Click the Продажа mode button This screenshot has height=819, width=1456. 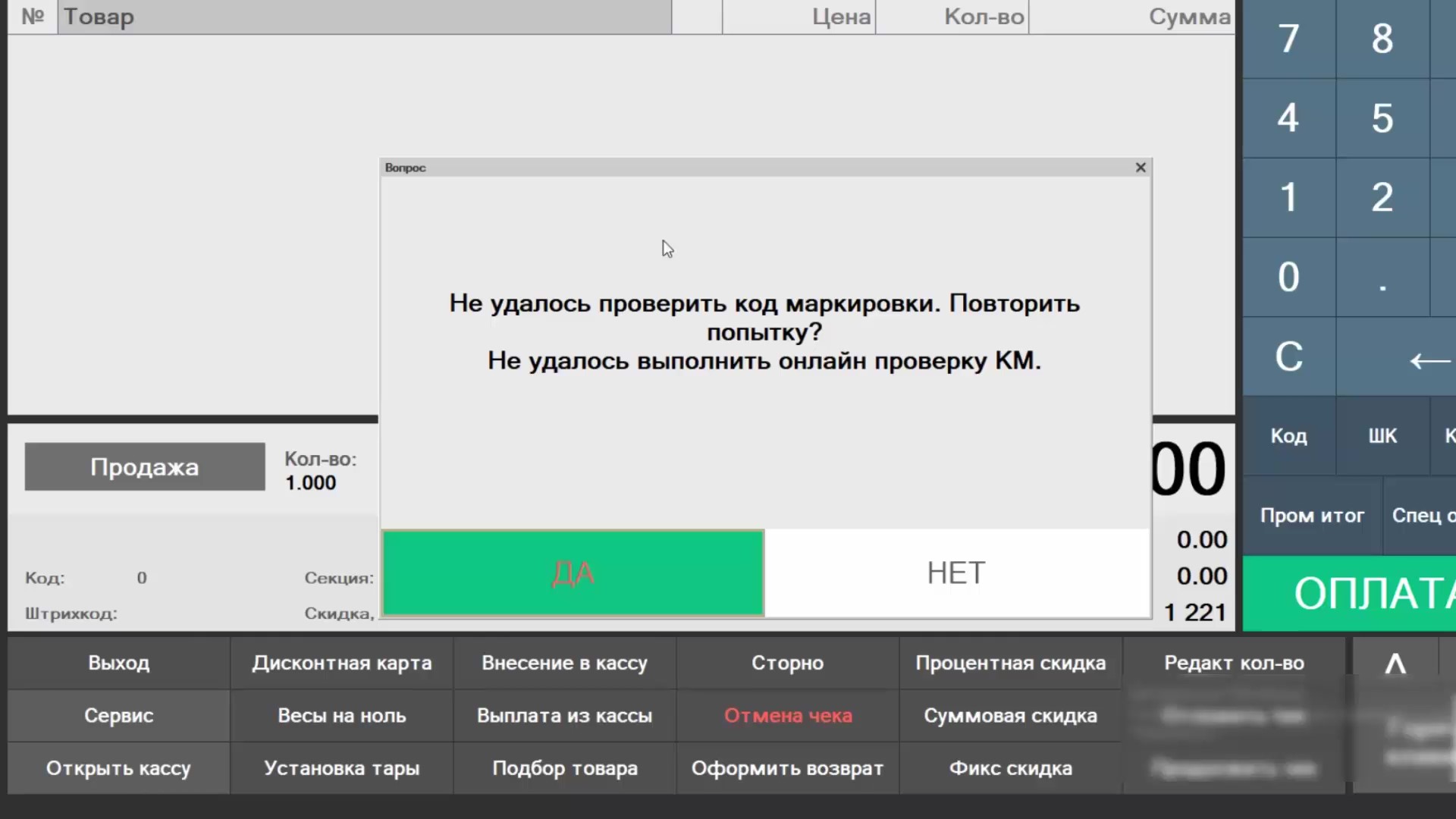(x=145, y=467)
